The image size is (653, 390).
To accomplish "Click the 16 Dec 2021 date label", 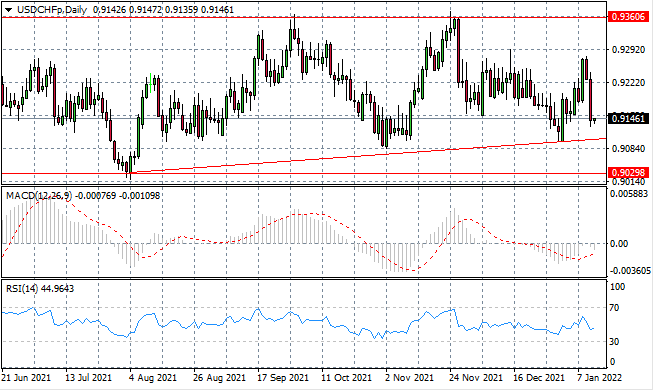I will click(x=539, y=378).
